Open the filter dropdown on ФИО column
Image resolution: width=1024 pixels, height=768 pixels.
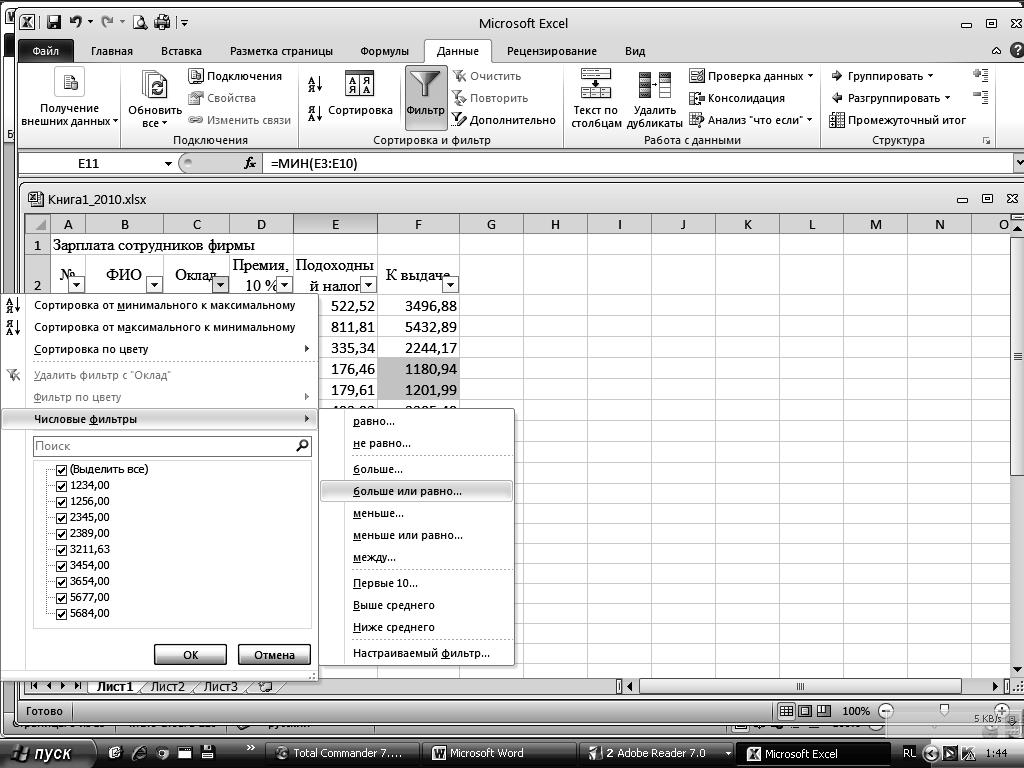[x=154, y=285]
